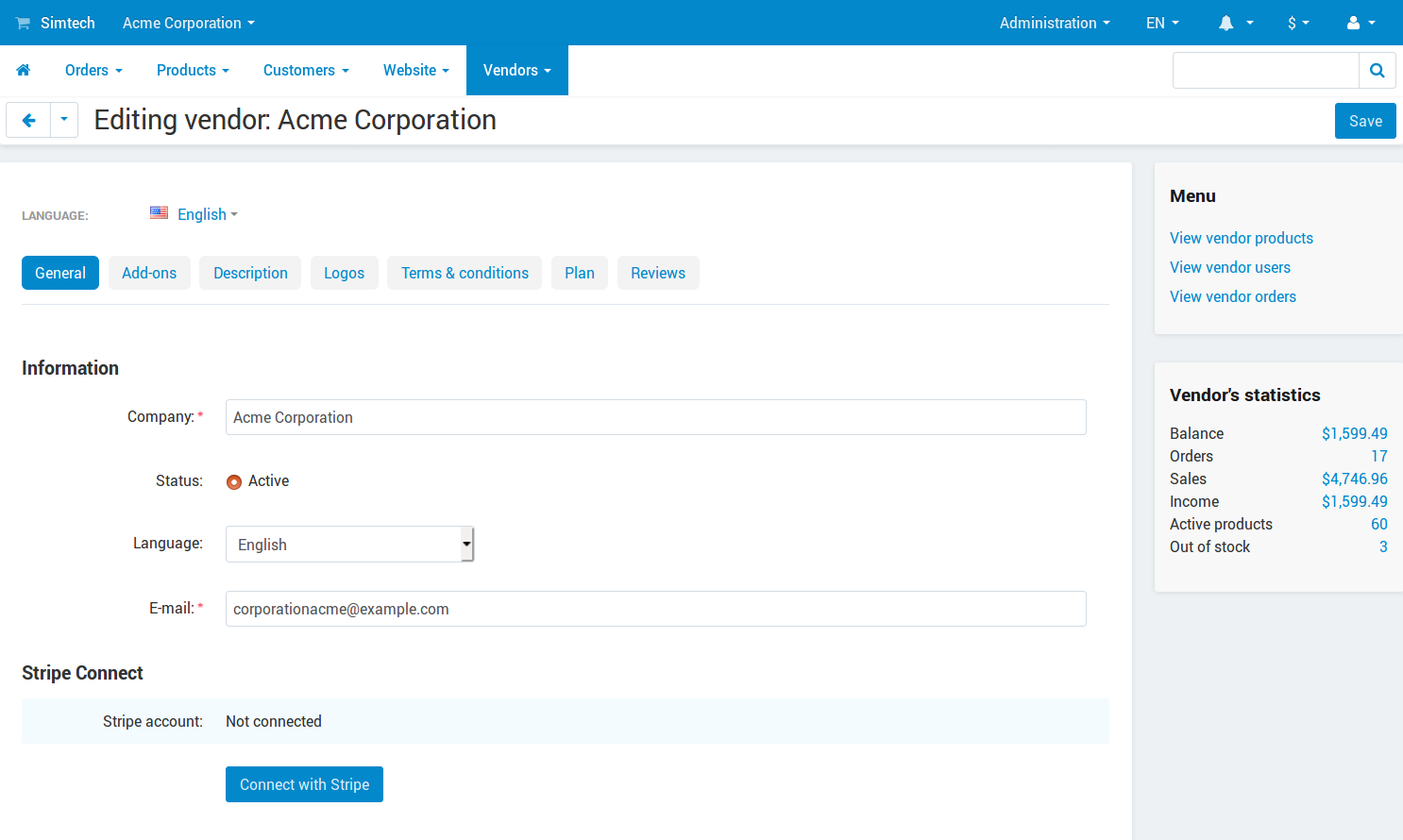
Task: Switch to the Reviews tab
Action: (x=658, y=273)
